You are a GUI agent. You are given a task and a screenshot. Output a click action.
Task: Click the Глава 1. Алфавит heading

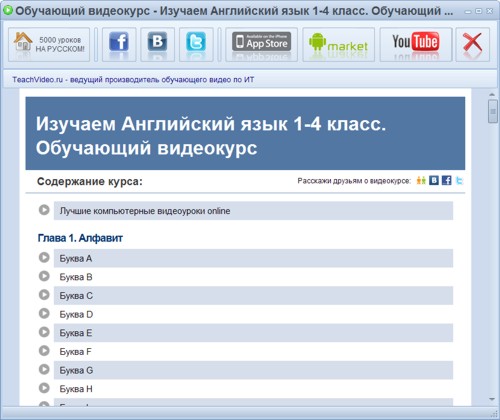80,238
